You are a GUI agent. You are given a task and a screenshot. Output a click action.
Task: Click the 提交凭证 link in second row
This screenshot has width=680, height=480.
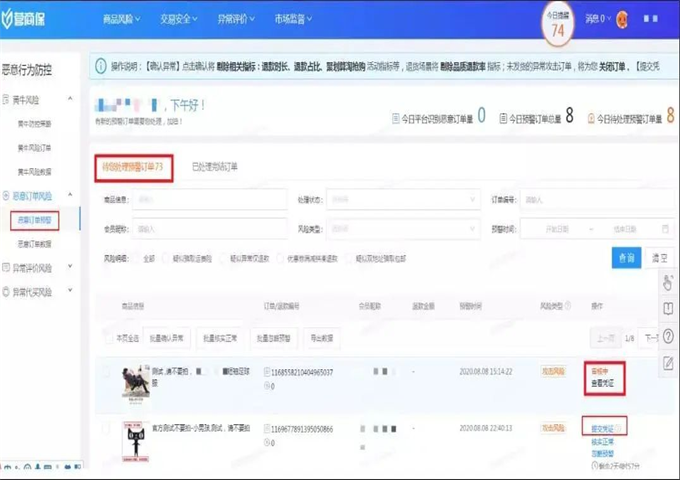pyautogui.click(x=602, y=429)
